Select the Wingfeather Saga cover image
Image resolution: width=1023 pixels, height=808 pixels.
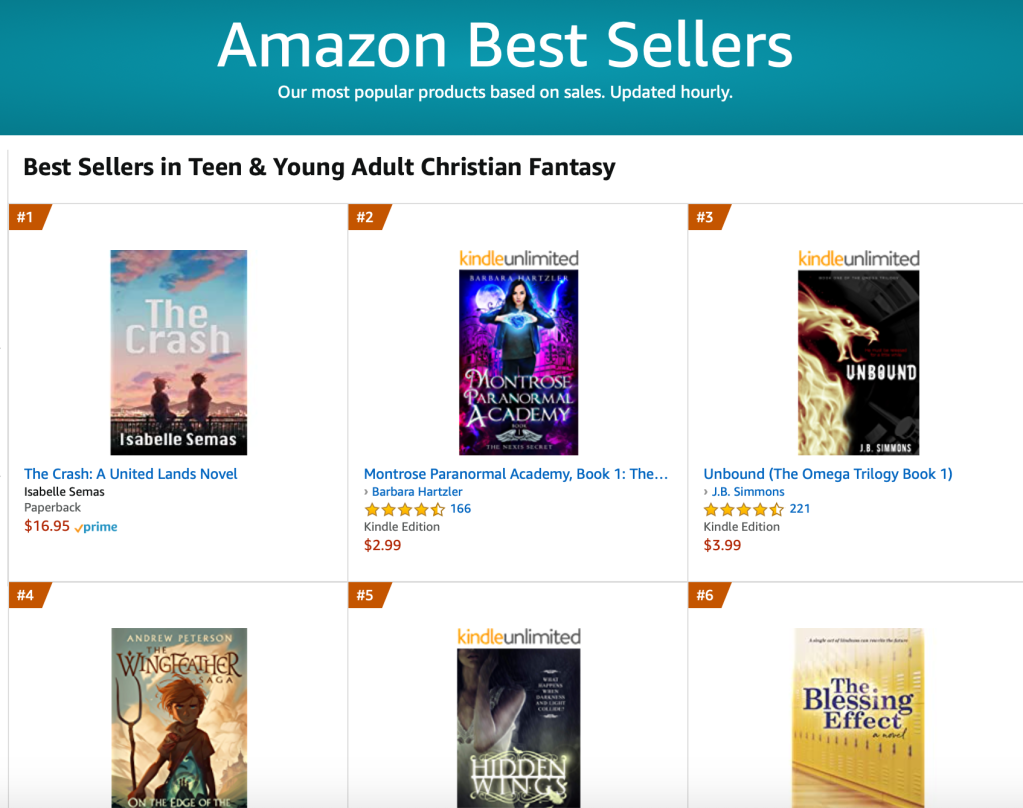point(178,717)
